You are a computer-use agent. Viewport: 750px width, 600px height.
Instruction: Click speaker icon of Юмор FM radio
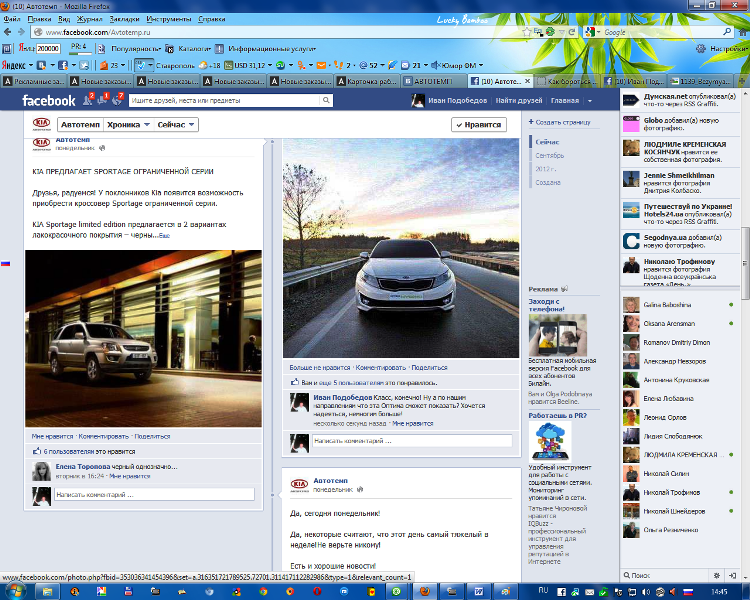[435, 65]
